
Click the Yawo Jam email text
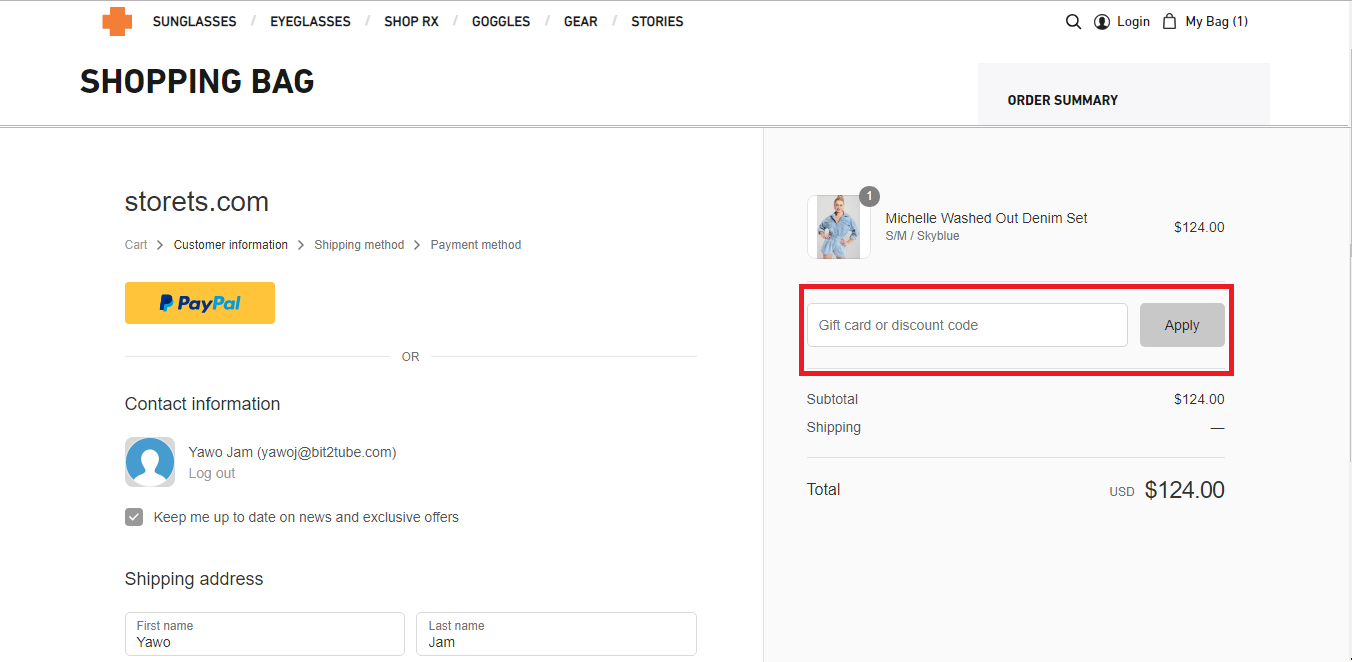point(293,452)
